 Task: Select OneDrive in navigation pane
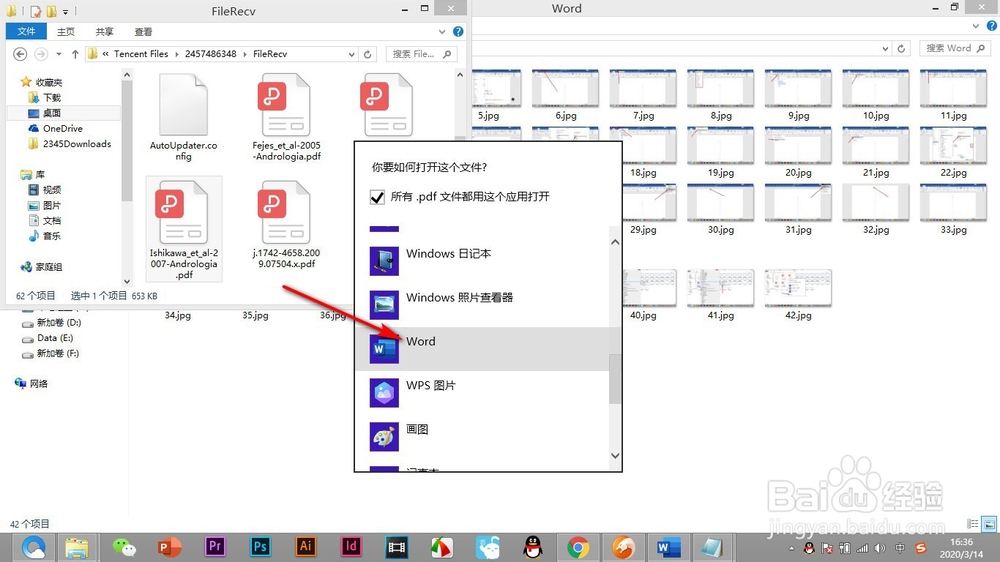point(56,128)
